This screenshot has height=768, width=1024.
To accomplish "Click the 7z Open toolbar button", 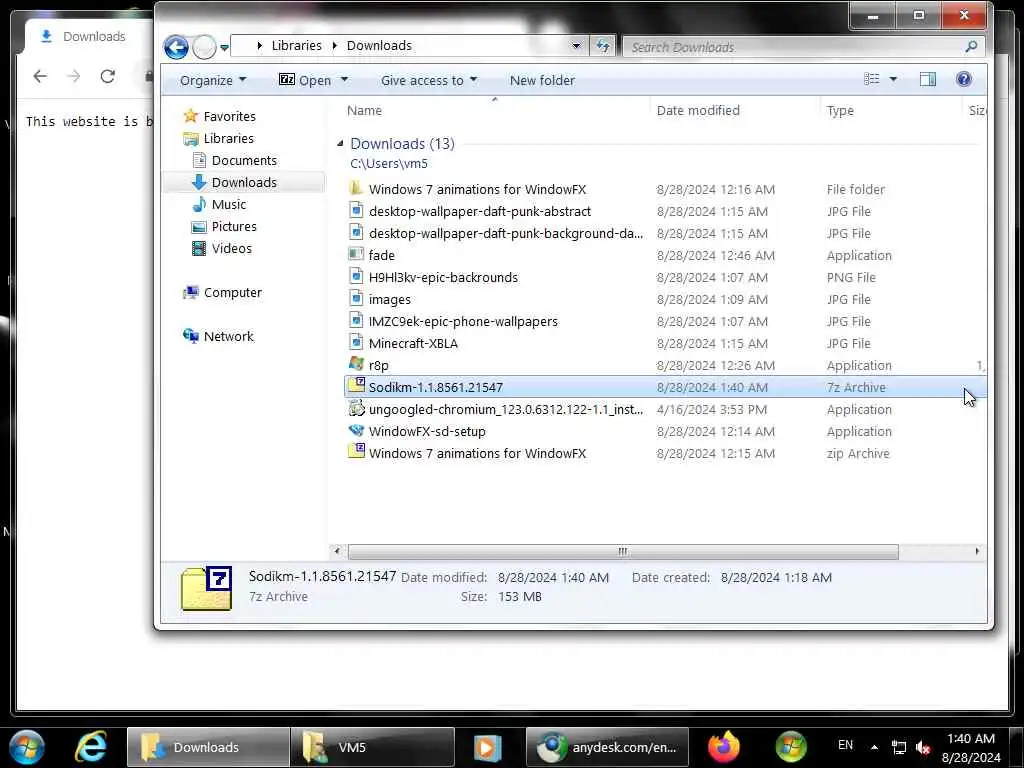I will coord(305,80).
